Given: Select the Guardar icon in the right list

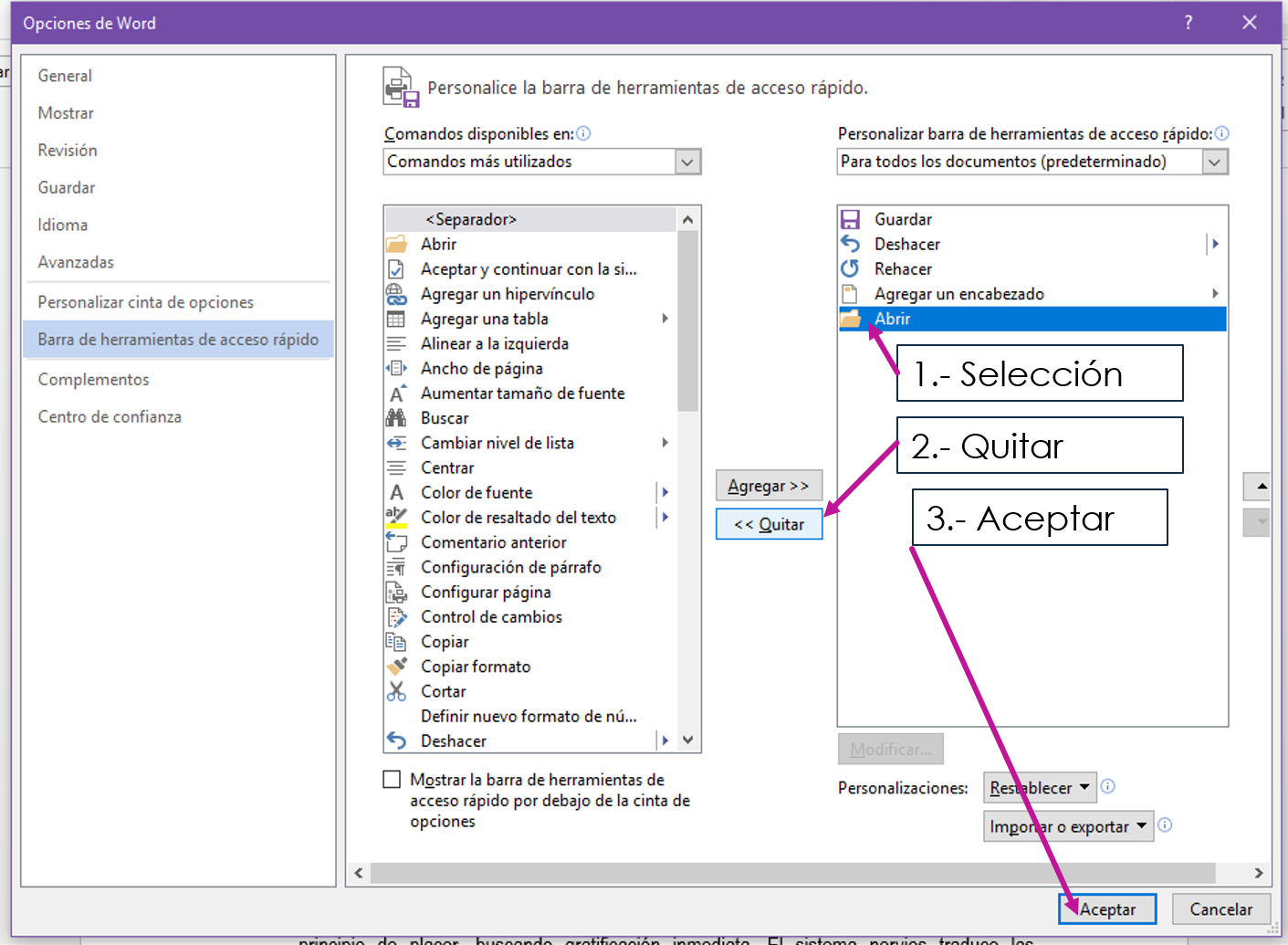Looking at the screenshot, I should 849,219.
